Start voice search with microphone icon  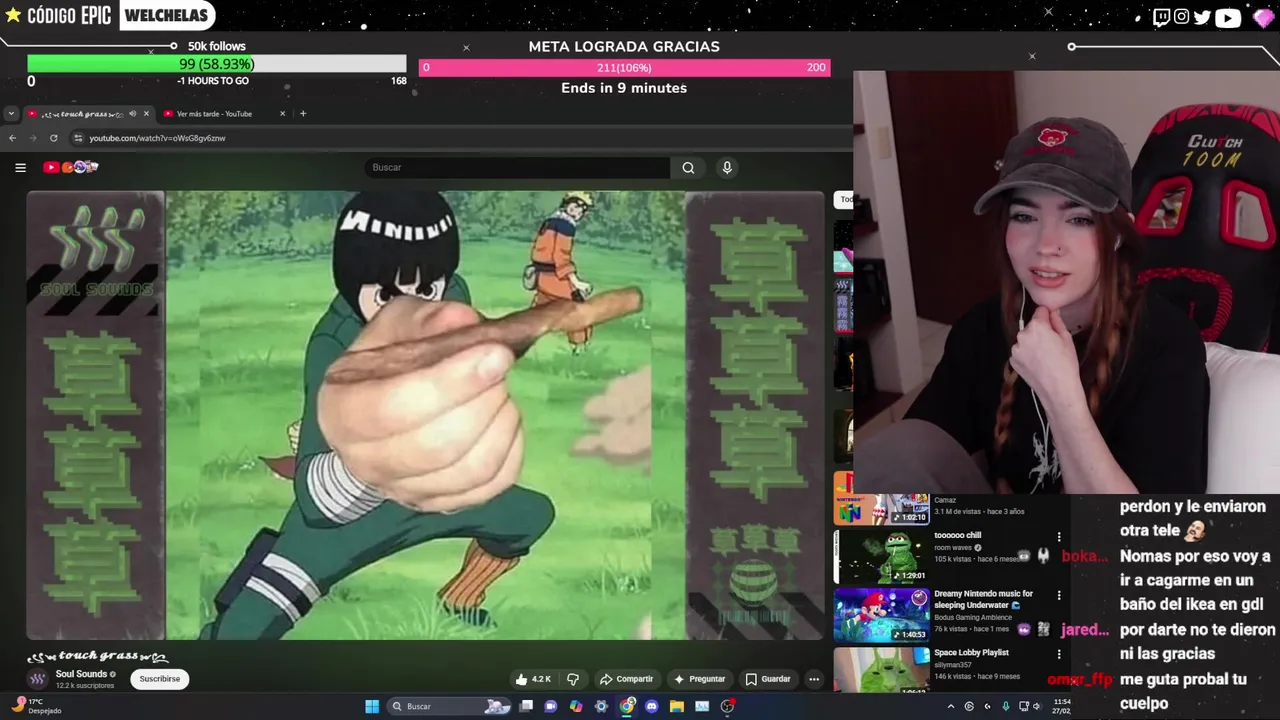(x=727, y=168)
